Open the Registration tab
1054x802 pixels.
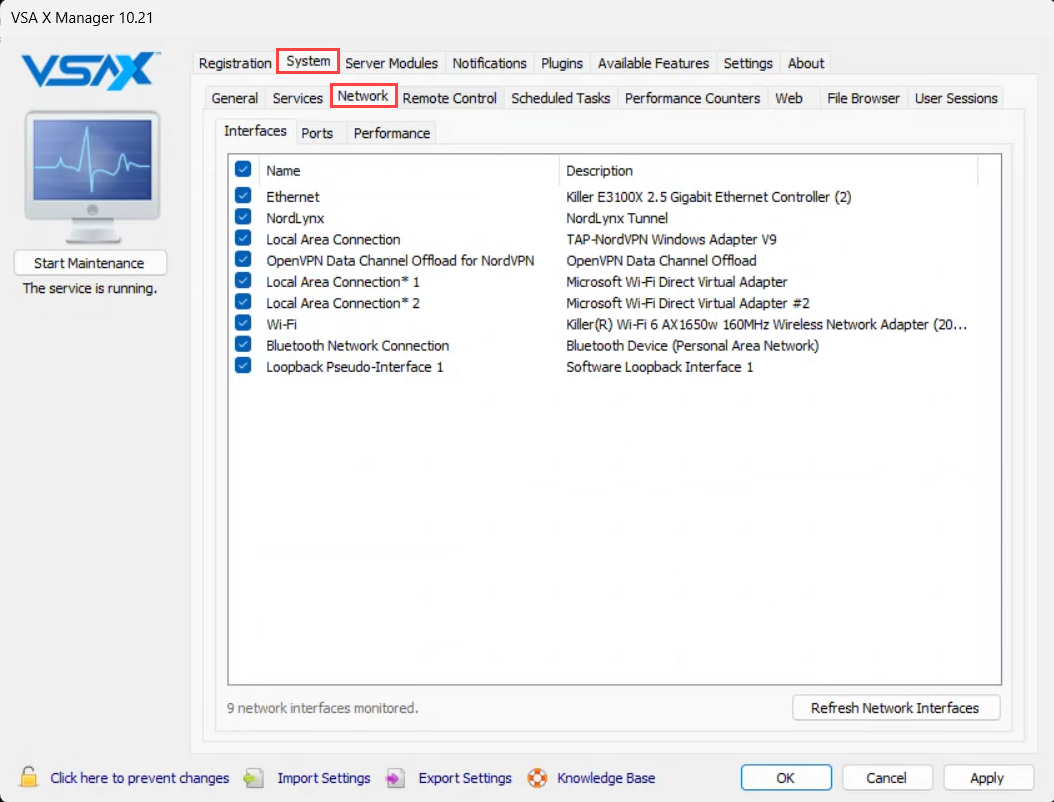point(235,63)
